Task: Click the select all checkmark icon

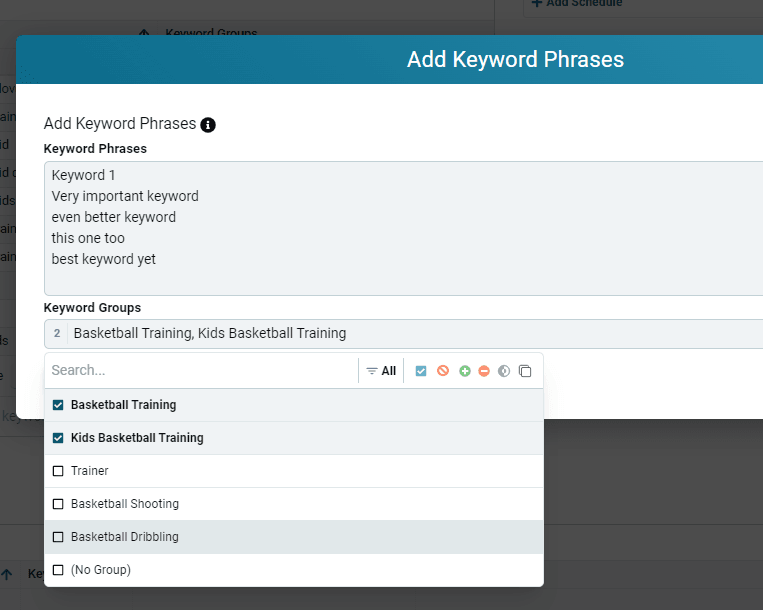Action: 421,371
